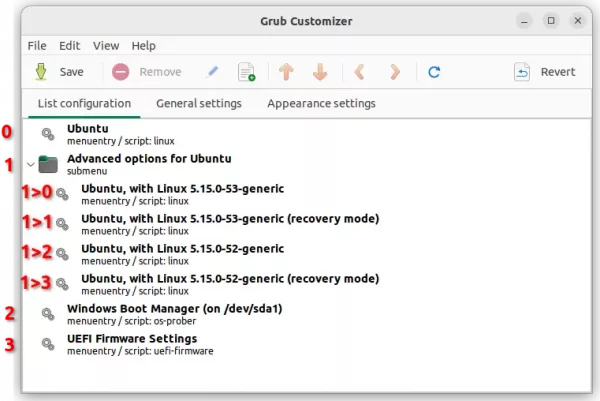
Task: Maximize the Grub Customizer window
Action: (x=551, y=21)
